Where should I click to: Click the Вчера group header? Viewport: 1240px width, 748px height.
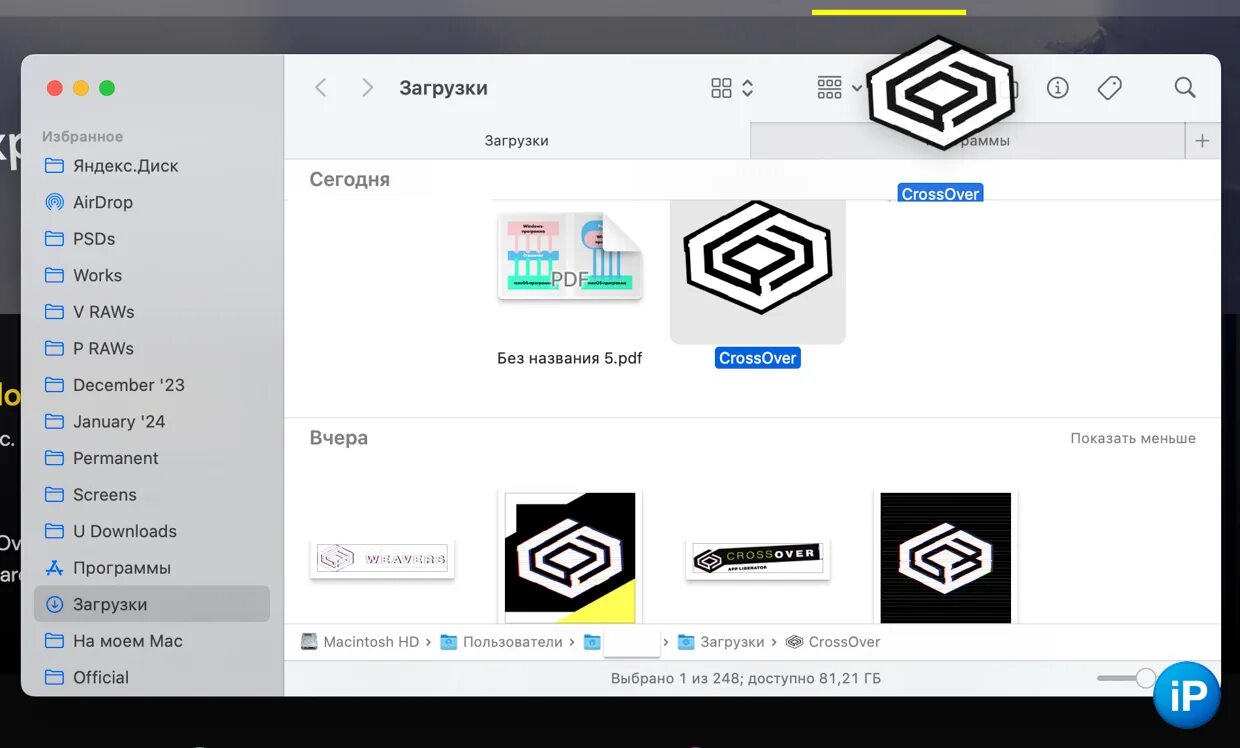coord(338,438)
